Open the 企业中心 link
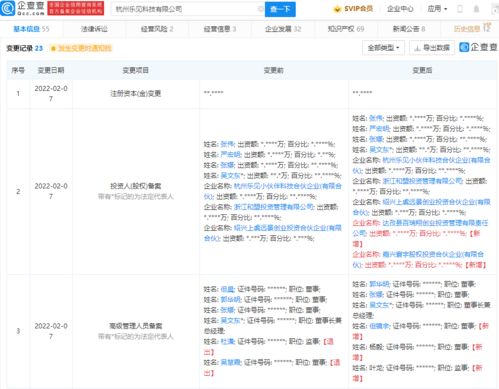This screenshot has width=499, height=389. (400, 9)
